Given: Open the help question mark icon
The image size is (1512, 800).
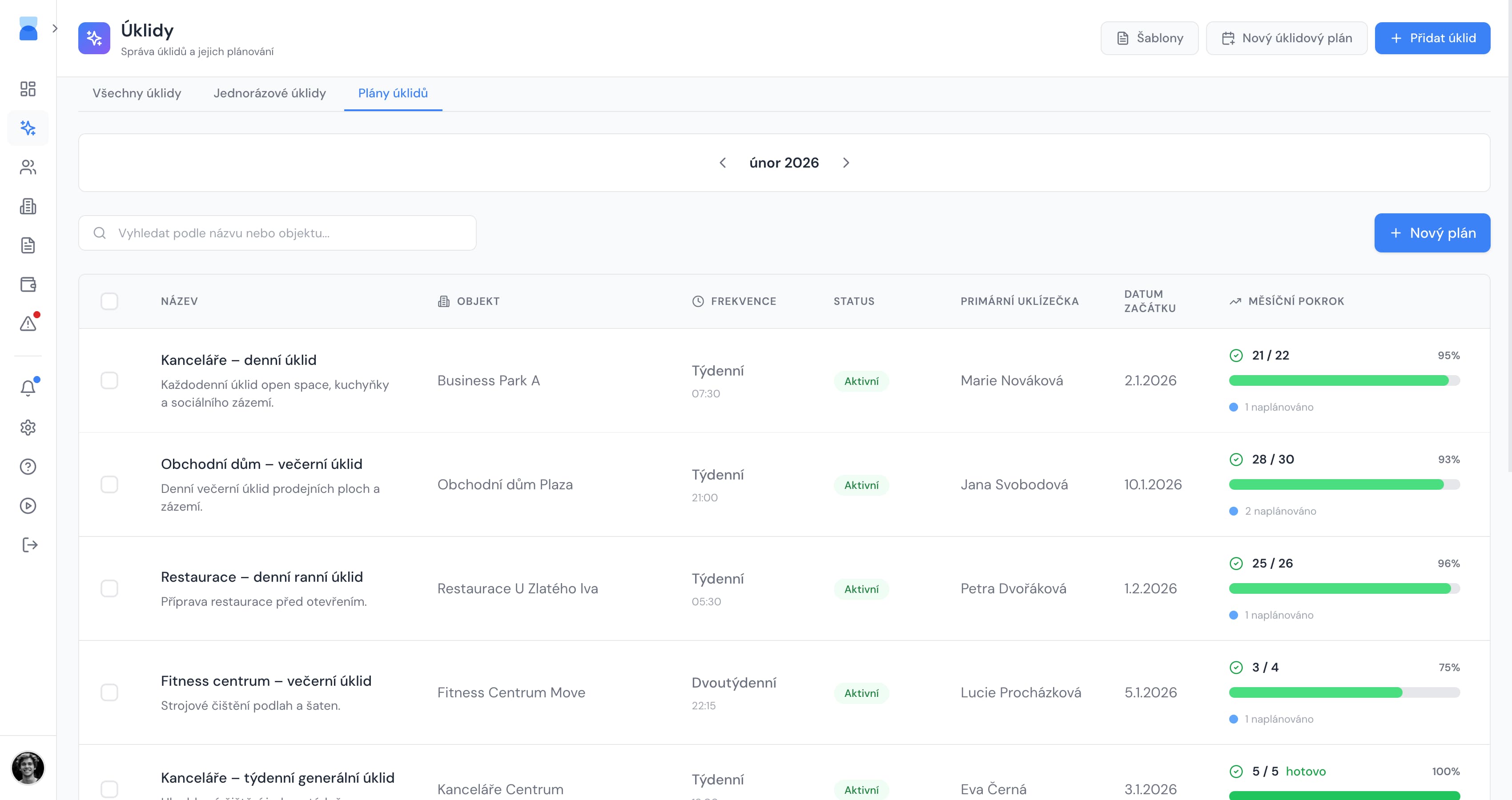Looking at the screenshot, I should click(28, 467).
